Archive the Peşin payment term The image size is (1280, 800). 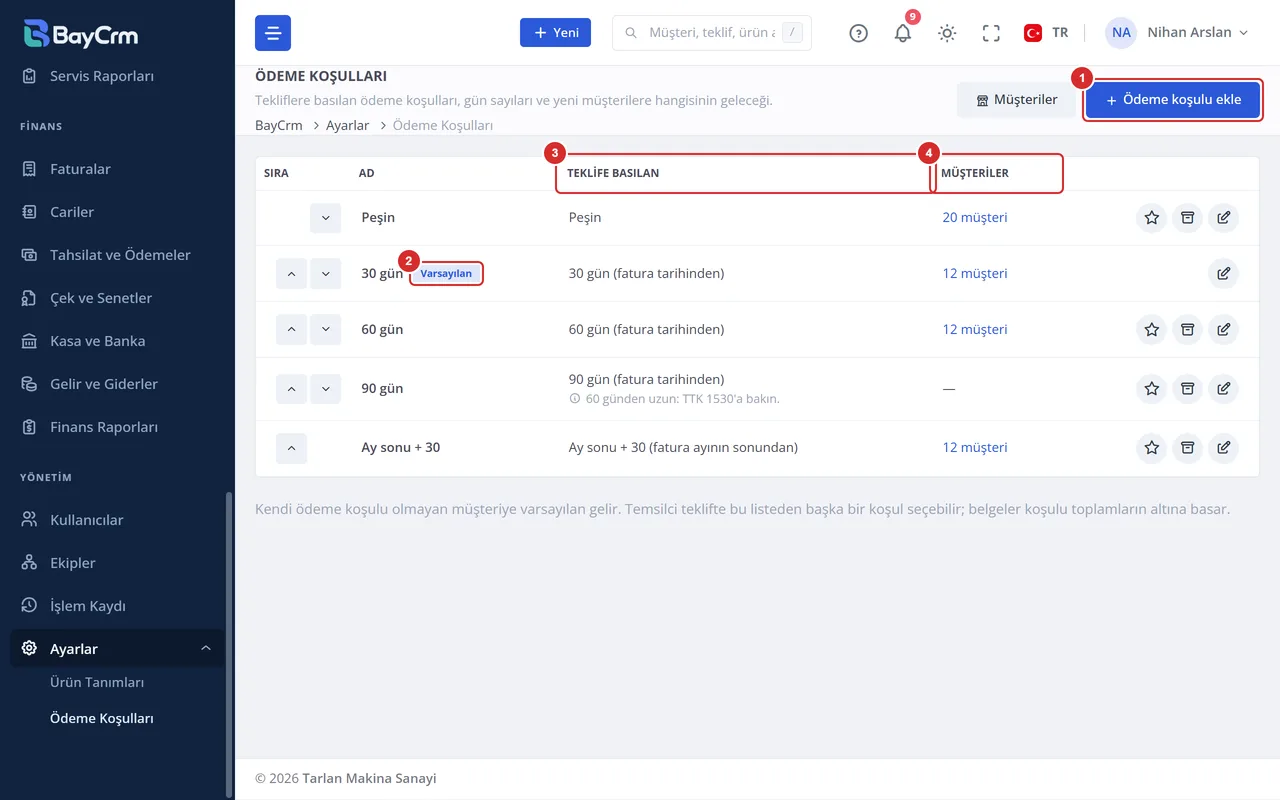point(1188,217)
